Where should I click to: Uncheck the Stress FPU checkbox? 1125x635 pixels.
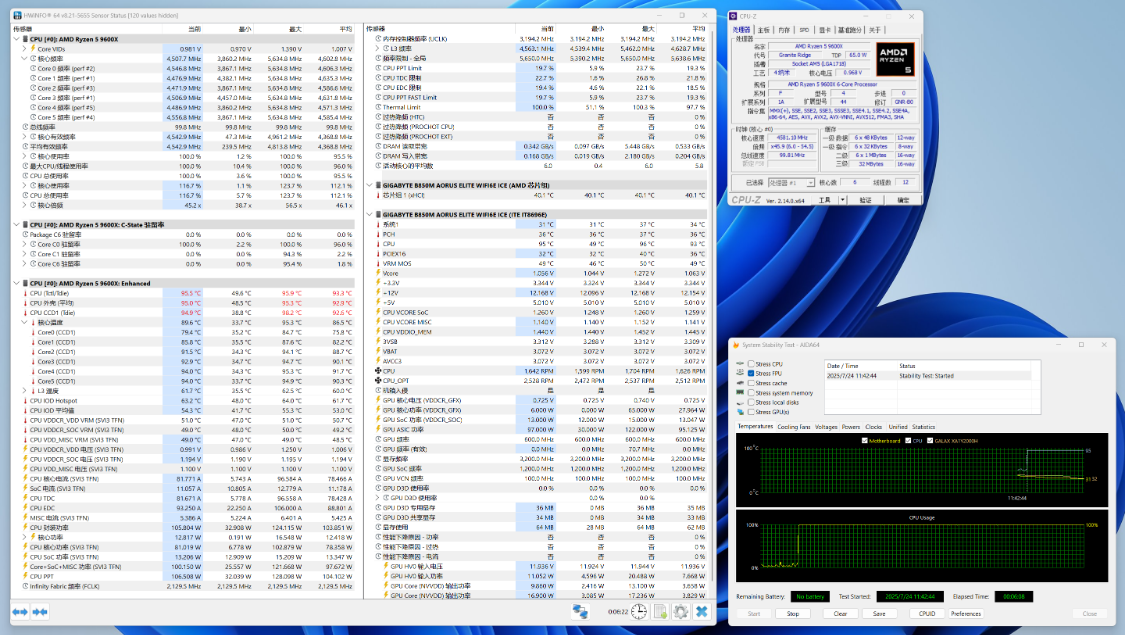[x=751, y=373]
